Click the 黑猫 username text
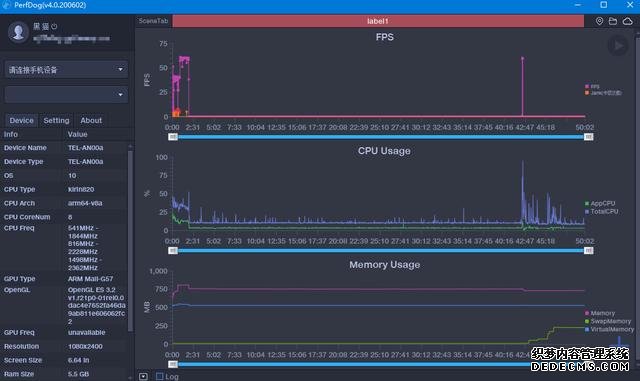Screen dimensions: 640x381 [41, 27]
